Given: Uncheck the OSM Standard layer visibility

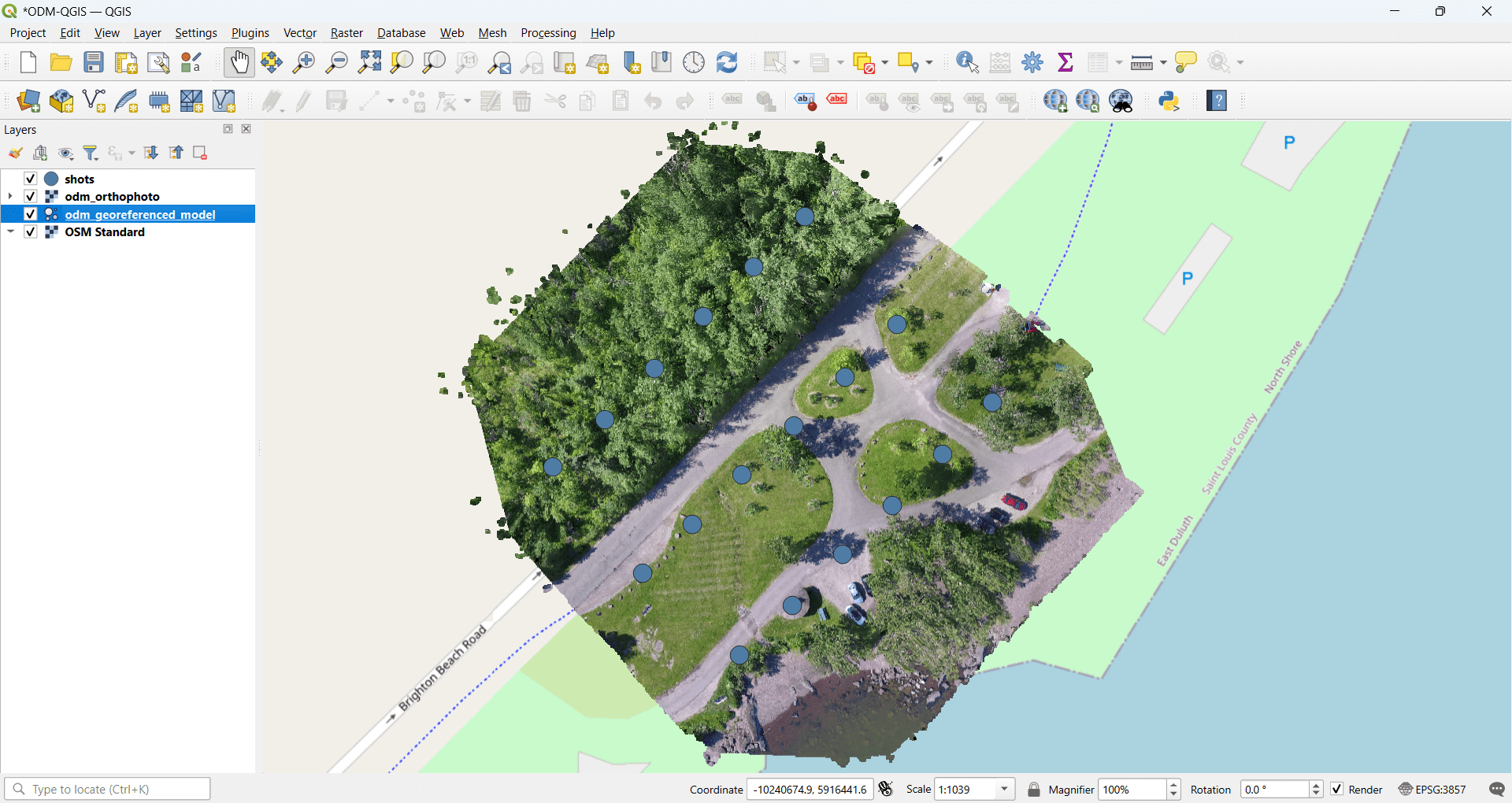Looking at the screenshot, I should click(x=30, y=231).
